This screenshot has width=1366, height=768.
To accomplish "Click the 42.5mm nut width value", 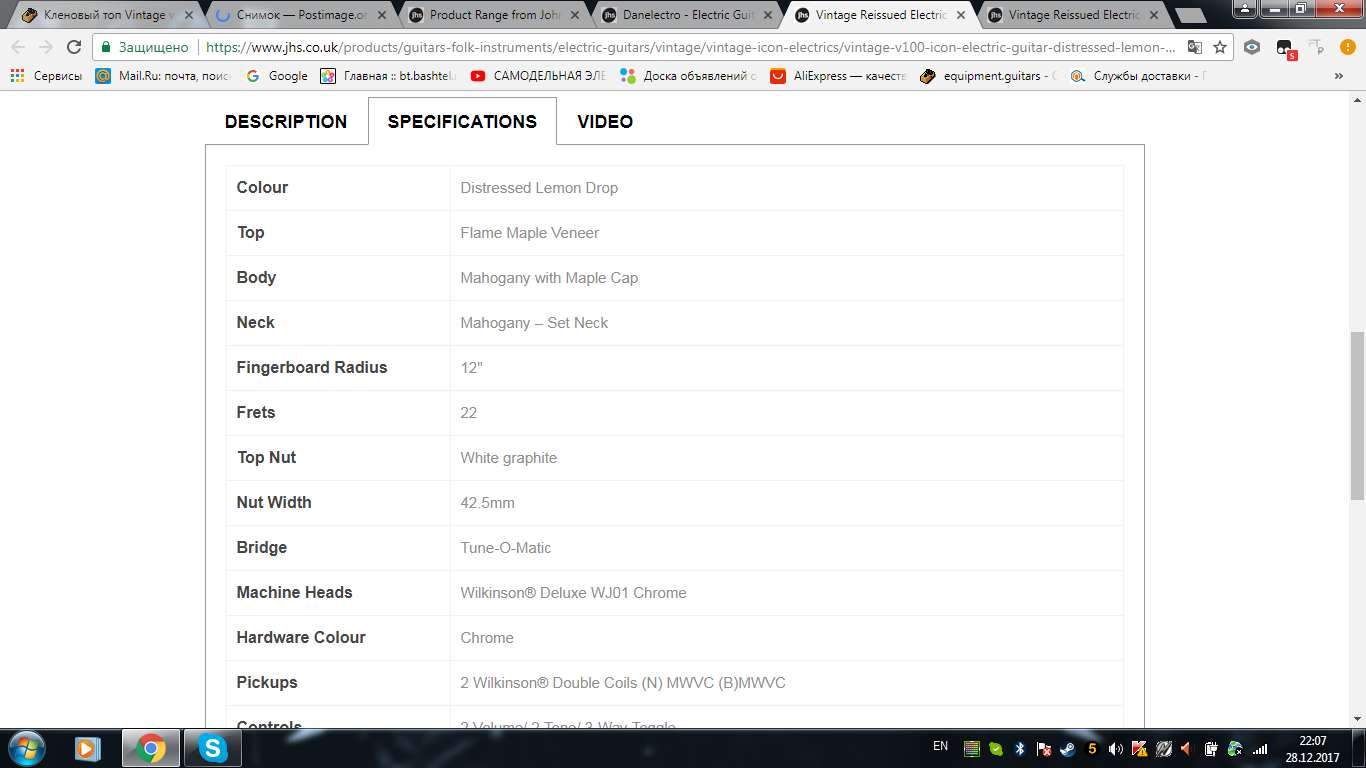I will pos(488,503).
